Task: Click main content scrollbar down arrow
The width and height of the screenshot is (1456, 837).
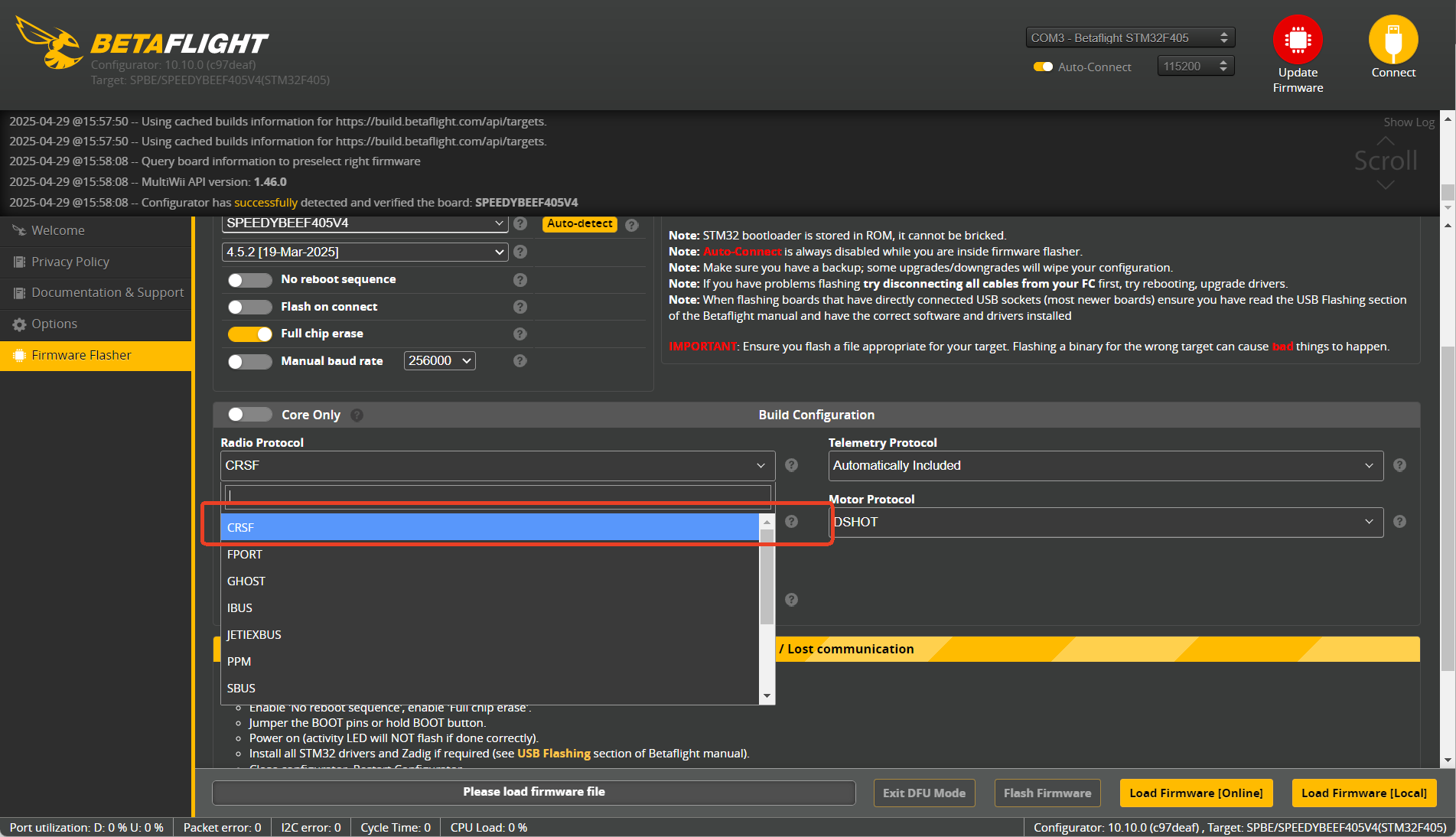Action: 1447,760
